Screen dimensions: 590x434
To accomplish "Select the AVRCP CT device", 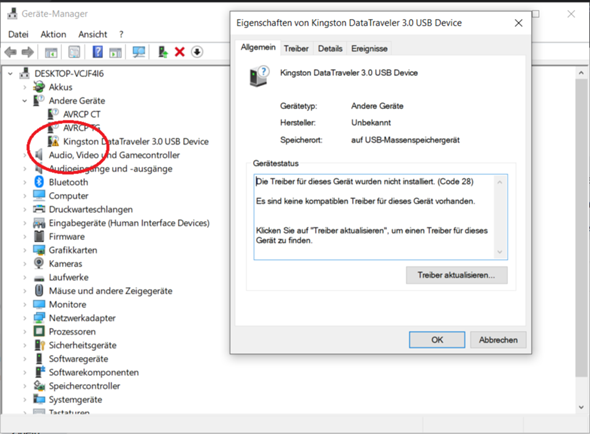I will click(82, 114).
